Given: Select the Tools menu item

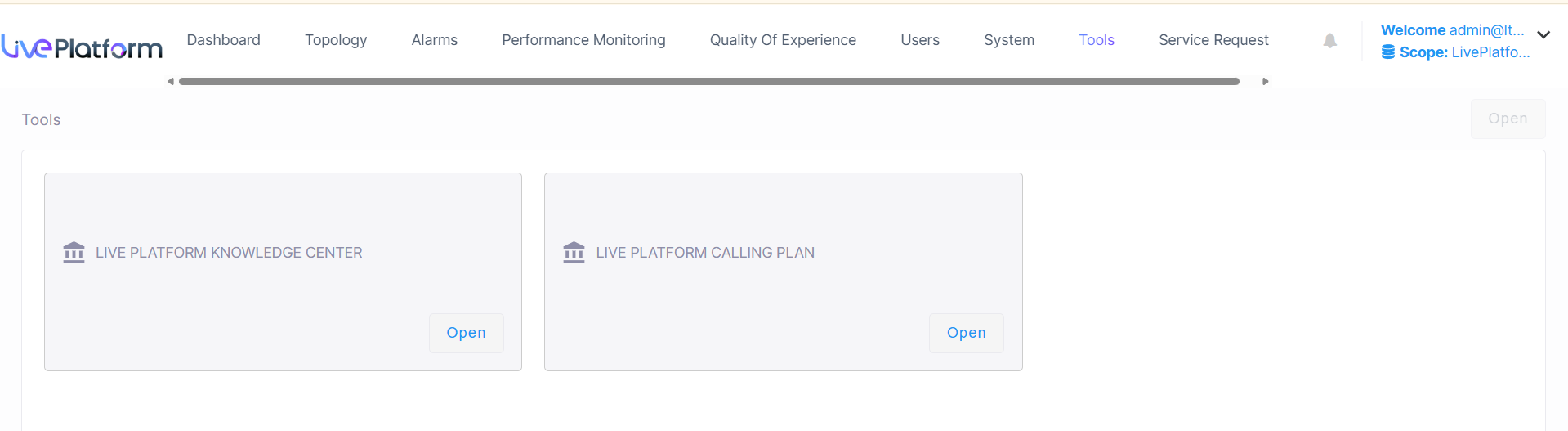Looking at the screenshot, I should pos(1097,40).
